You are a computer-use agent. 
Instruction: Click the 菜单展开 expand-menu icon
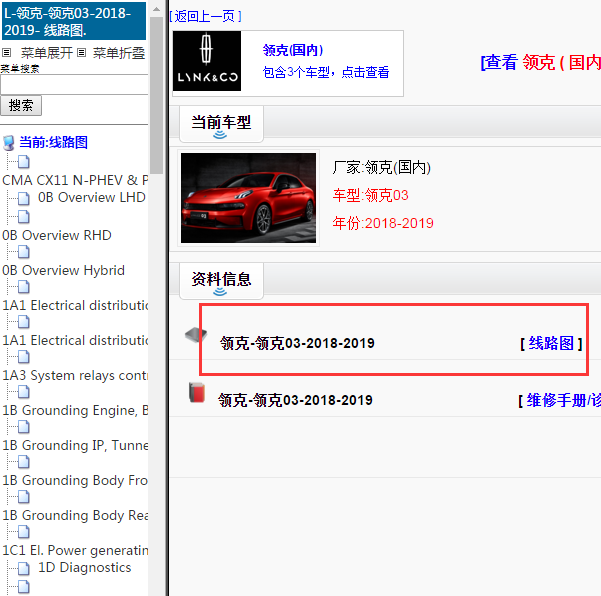pos(7,53)
